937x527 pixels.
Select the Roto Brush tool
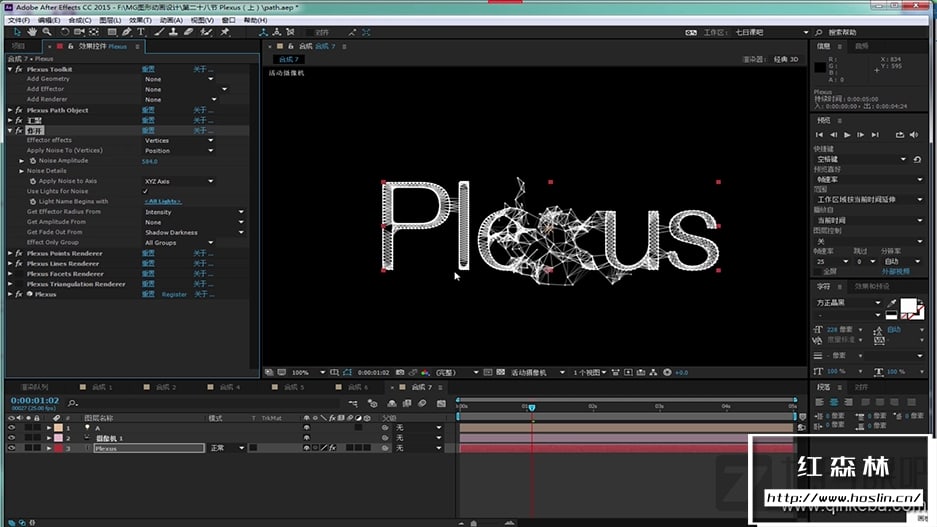206,32
